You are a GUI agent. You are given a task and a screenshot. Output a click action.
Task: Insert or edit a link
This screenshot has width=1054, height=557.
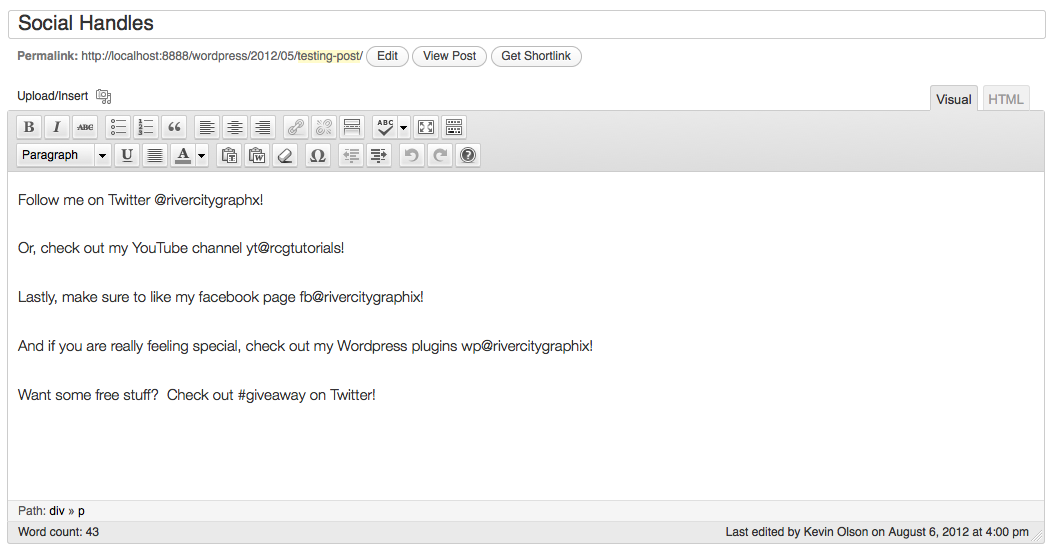click(x=296, y=127)
